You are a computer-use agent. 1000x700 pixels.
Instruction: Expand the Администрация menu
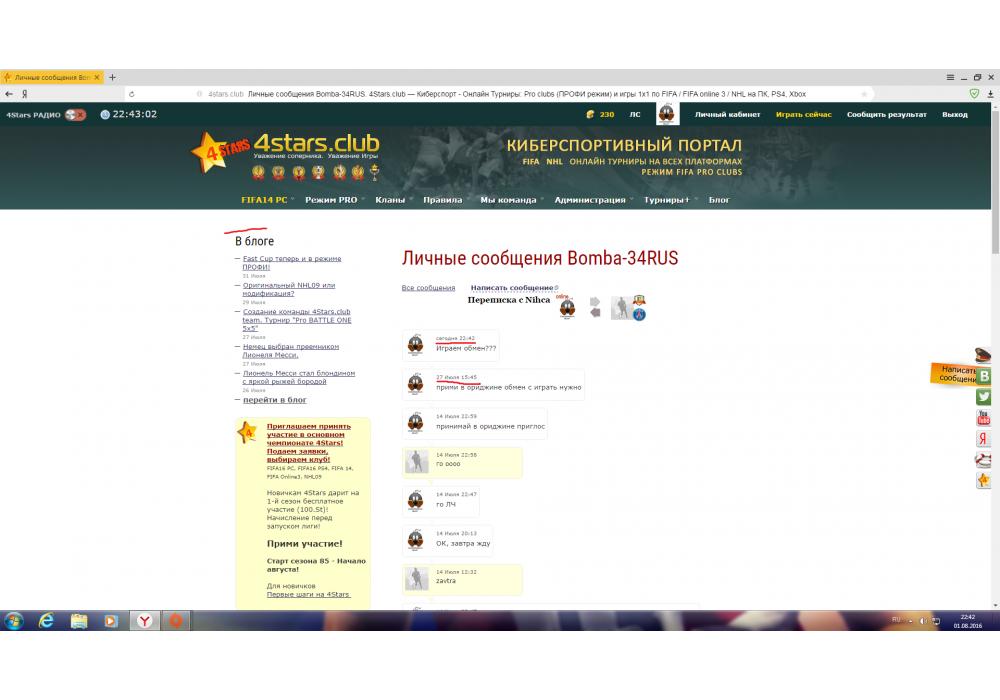(590, 200)
